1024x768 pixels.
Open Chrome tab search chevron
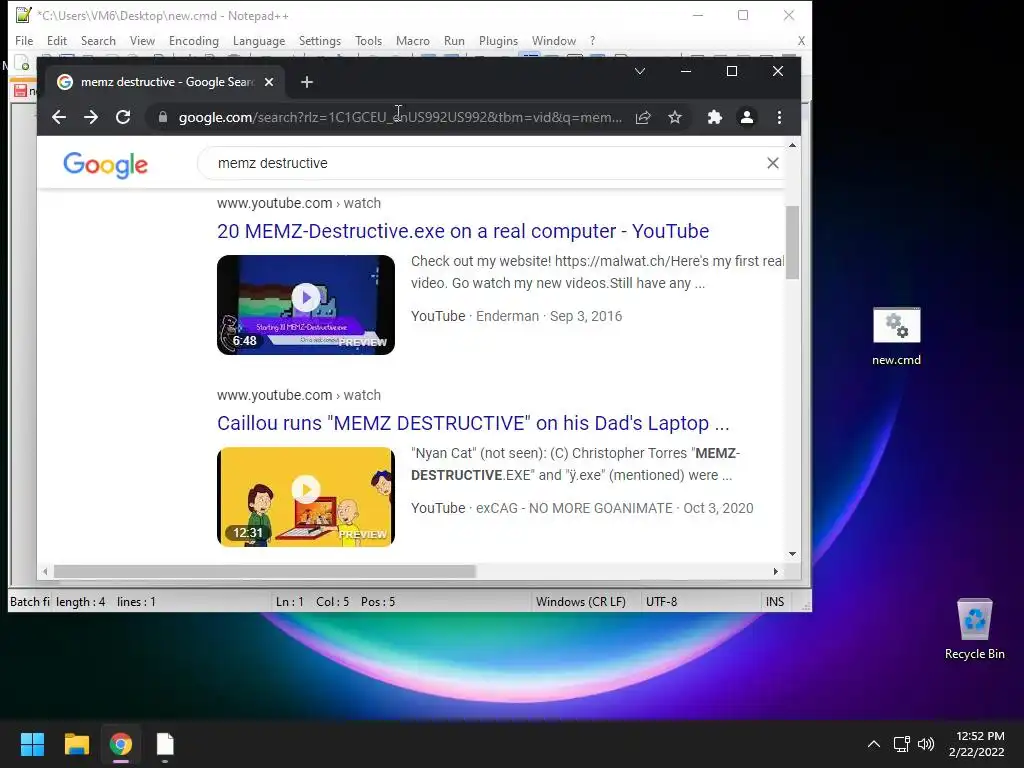(640, 71)
